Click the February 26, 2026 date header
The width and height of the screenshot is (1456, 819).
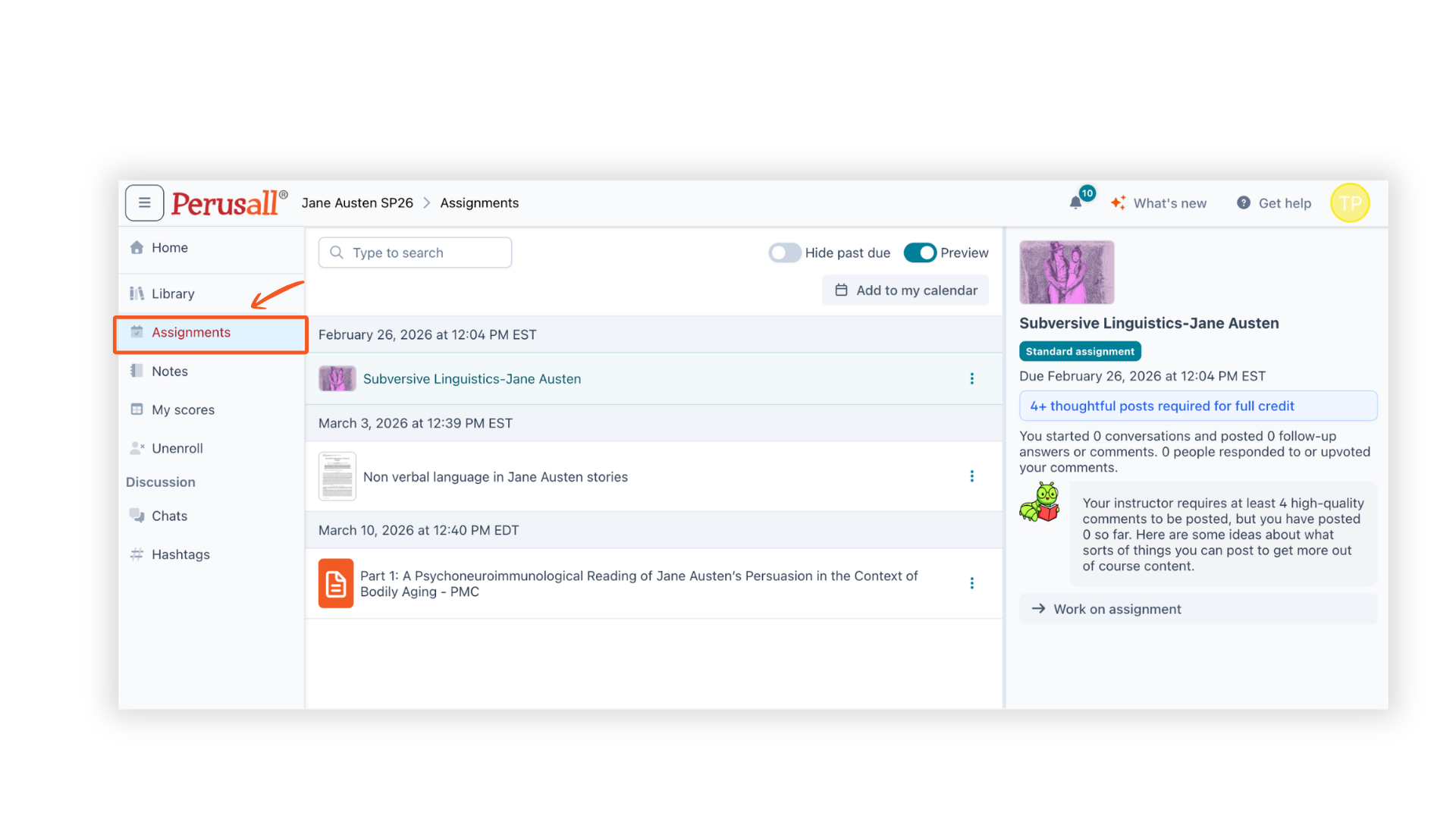point(427,335)
